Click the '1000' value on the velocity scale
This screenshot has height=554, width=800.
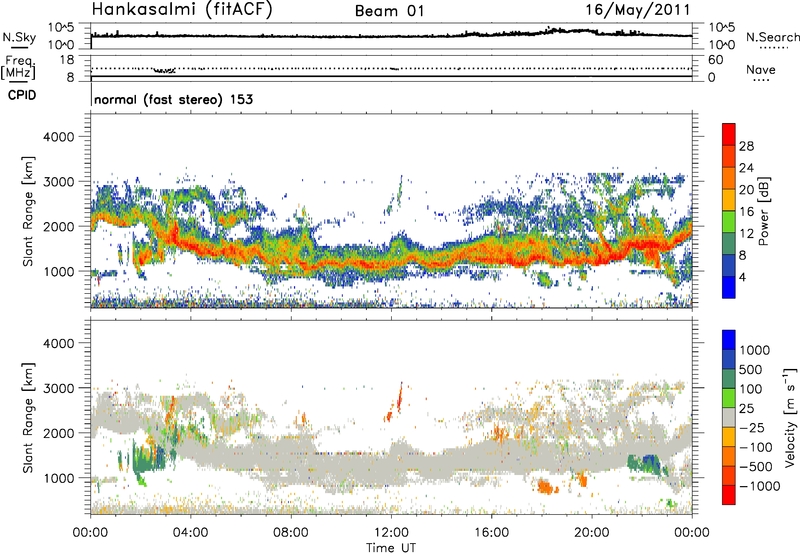point(755,350)
